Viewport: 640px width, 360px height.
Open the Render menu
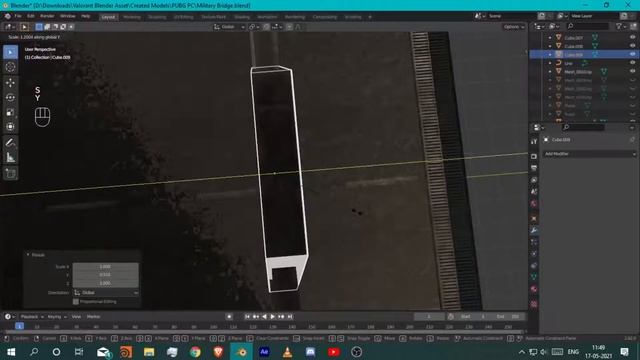point(47,16)
